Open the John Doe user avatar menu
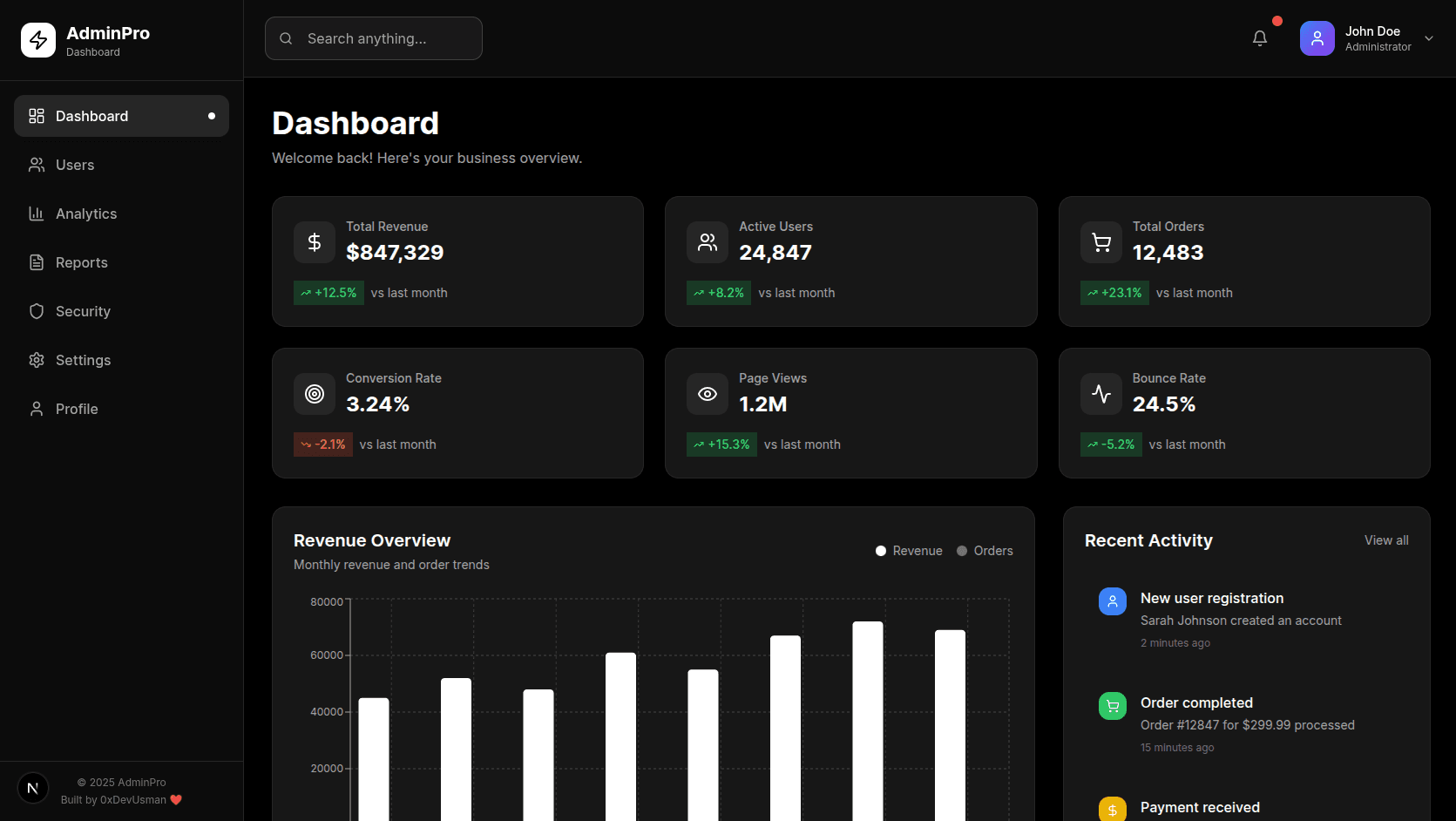The height and width of the screenshot is (821, 1456). 1317,38
